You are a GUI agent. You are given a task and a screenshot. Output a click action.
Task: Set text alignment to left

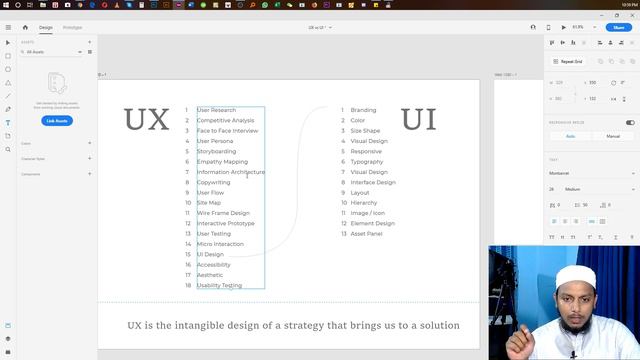click(x=554, y=221)
